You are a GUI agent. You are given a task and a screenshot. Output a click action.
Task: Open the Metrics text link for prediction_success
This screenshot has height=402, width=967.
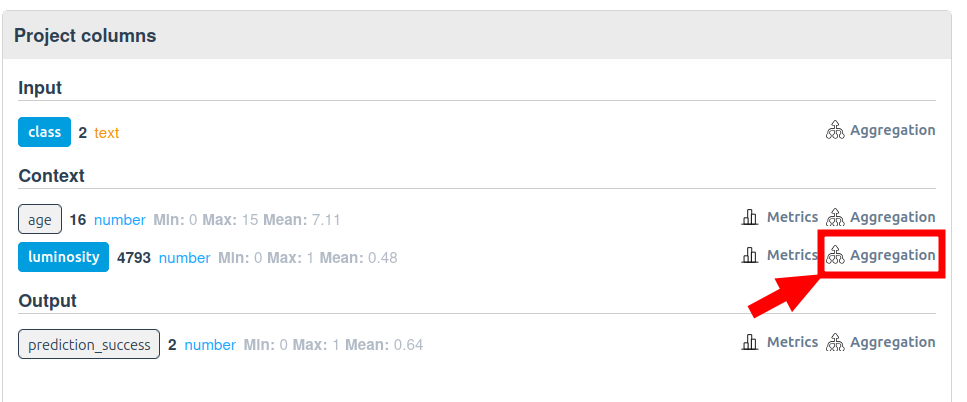point(792,342)
